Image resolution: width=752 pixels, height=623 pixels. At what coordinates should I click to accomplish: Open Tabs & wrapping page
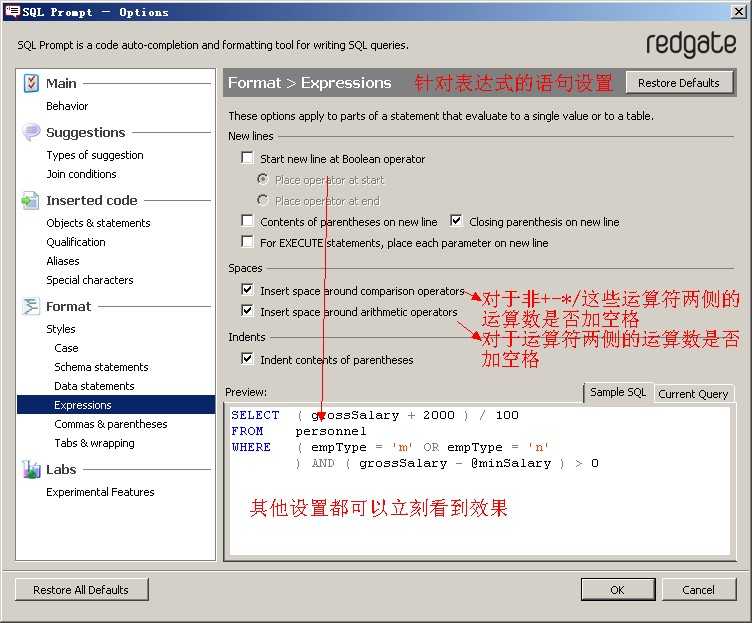point(94,443)
